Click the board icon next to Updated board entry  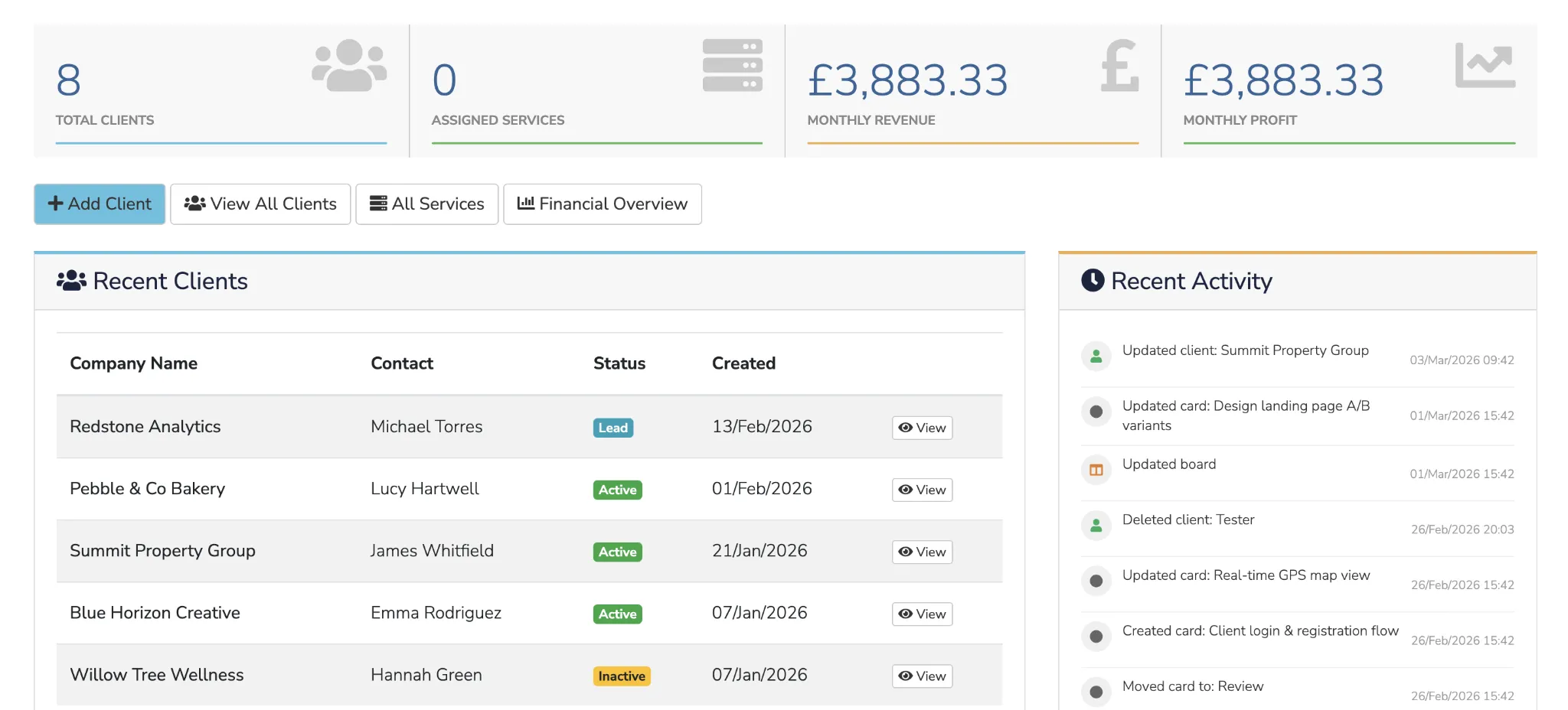tap(1096, 470)
